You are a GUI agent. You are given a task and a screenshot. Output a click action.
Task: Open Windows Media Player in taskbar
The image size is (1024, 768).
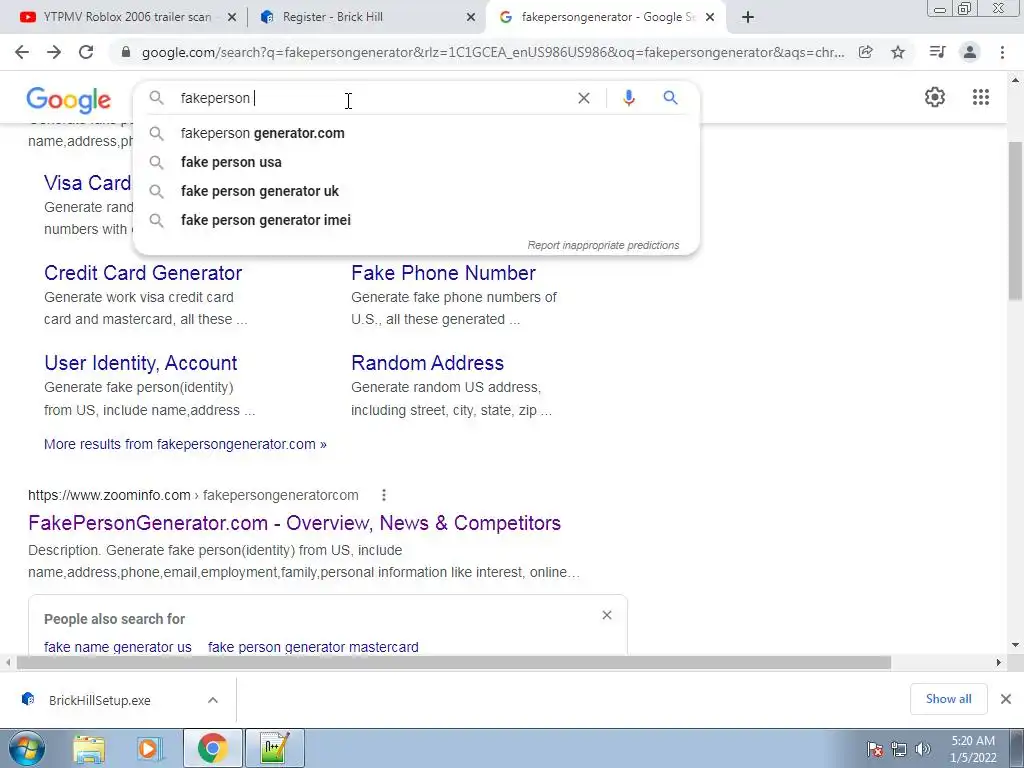(x=150, y=748)
